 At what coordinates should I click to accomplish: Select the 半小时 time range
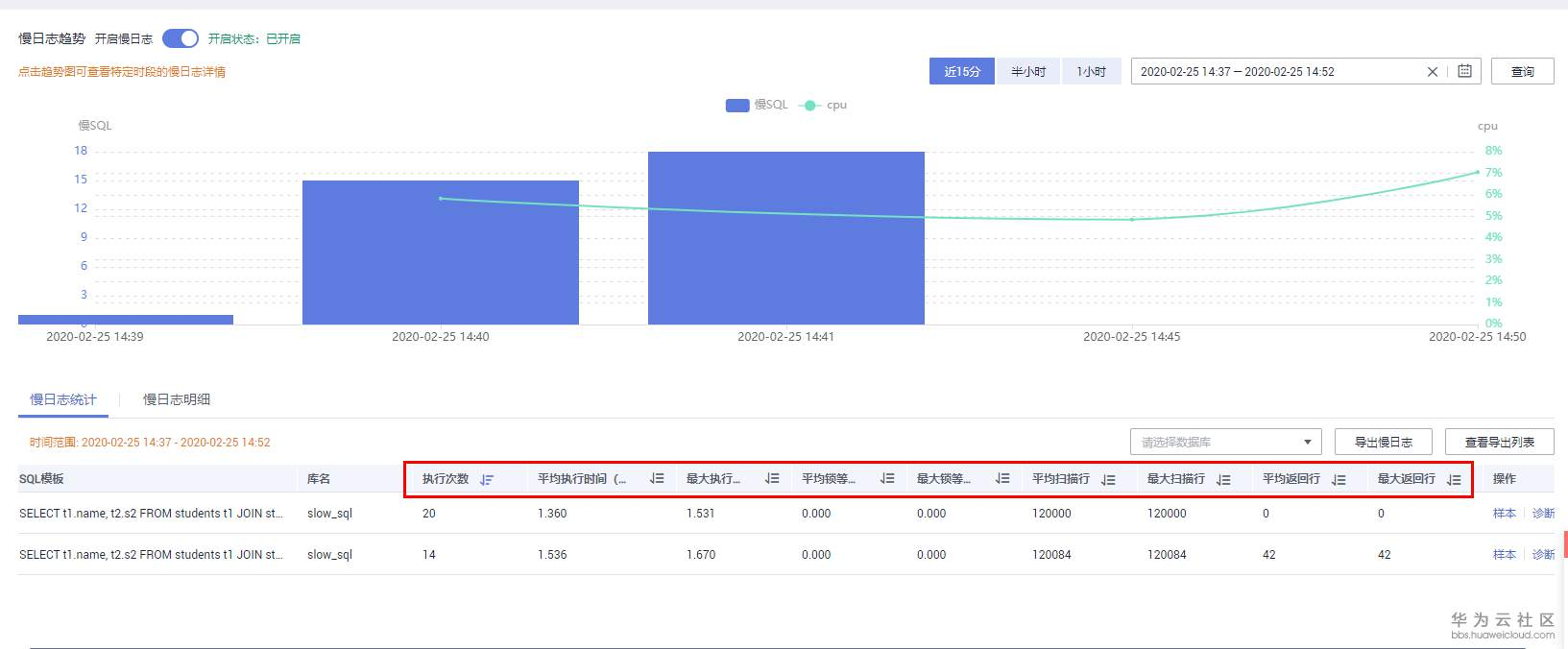(x=1028, y=71)
